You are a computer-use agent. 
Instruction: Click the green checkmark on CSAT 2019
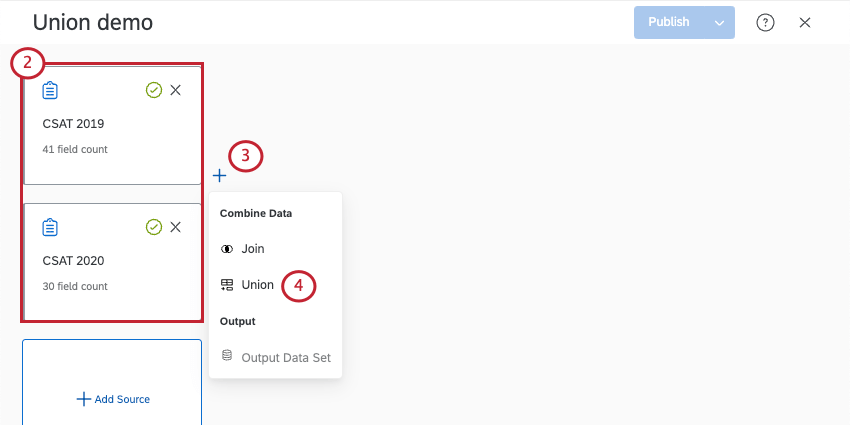pos(153,90)
